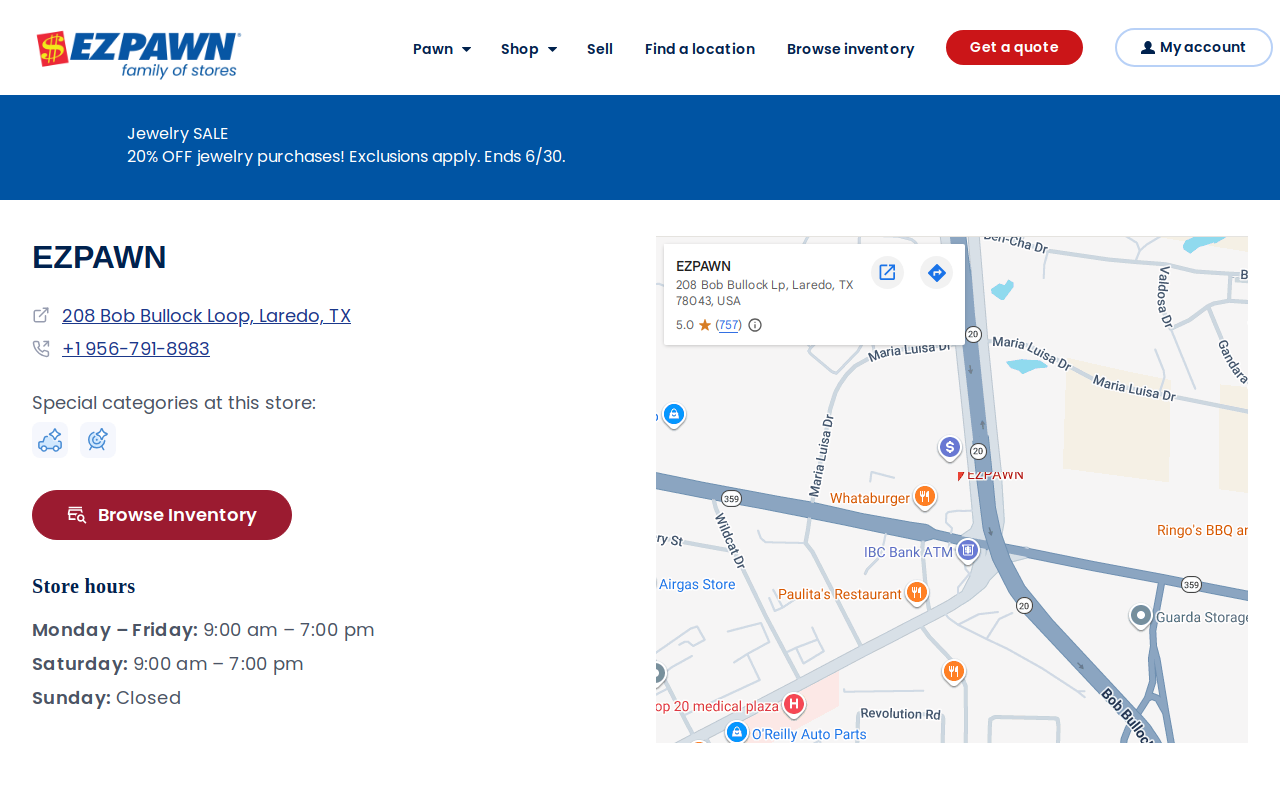Select the target special category icon
The image size is (1280, 800).
(x=98, y=440)
